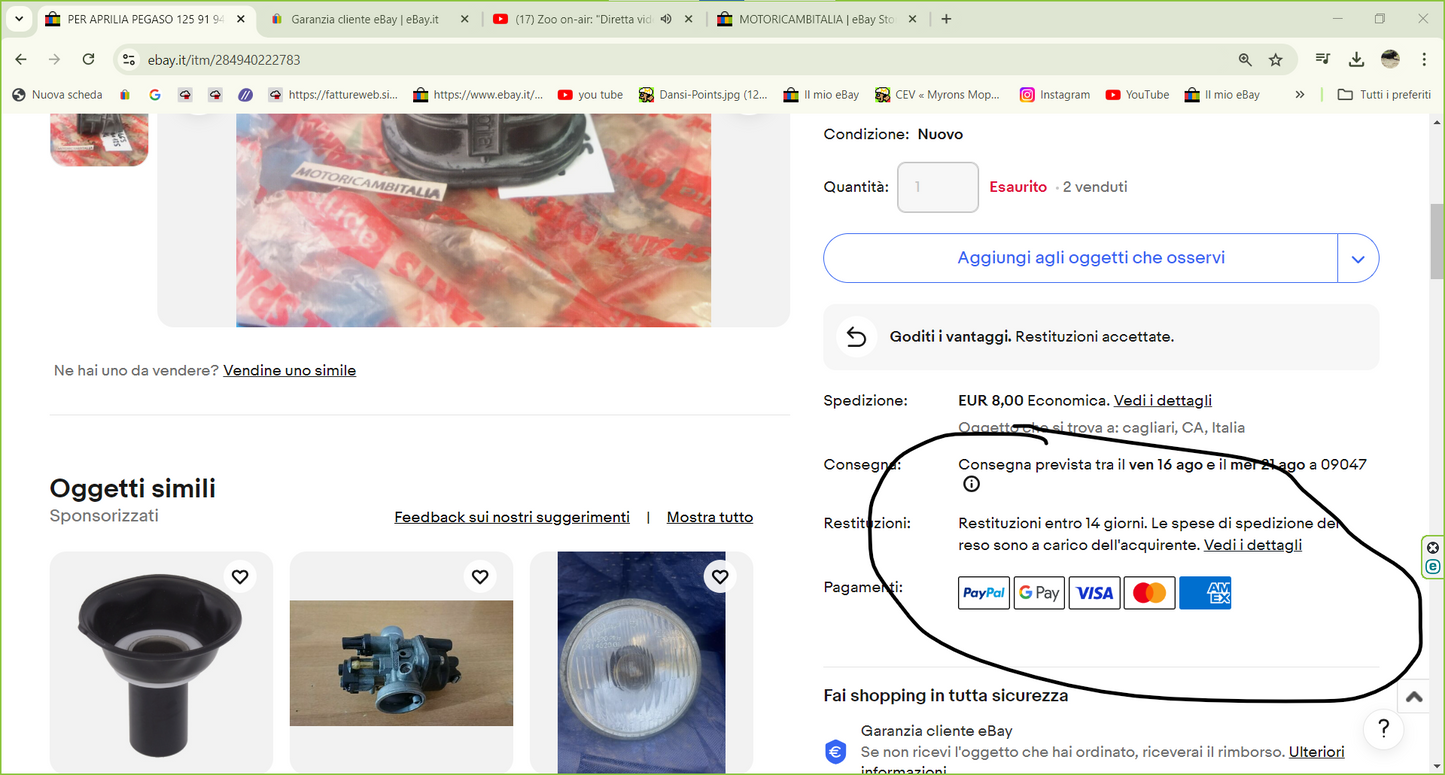Screen dimensions: 1445x775
Task: Expand the watchlist button dropdown arrow
Action: [1358, 258]
